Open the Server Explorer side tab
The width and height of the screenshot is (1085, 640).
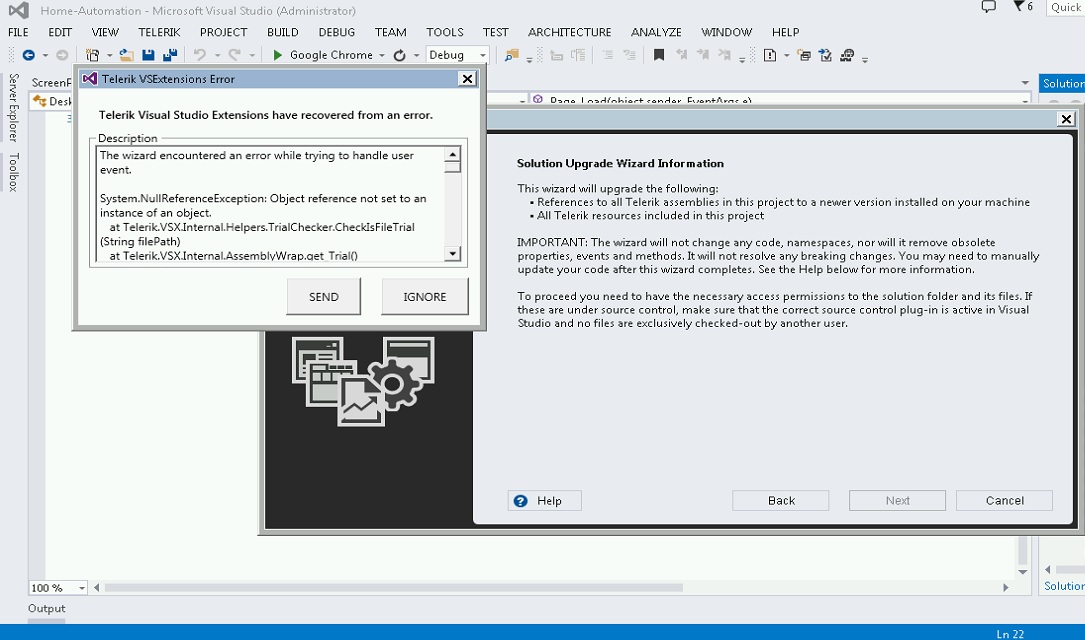13,107
